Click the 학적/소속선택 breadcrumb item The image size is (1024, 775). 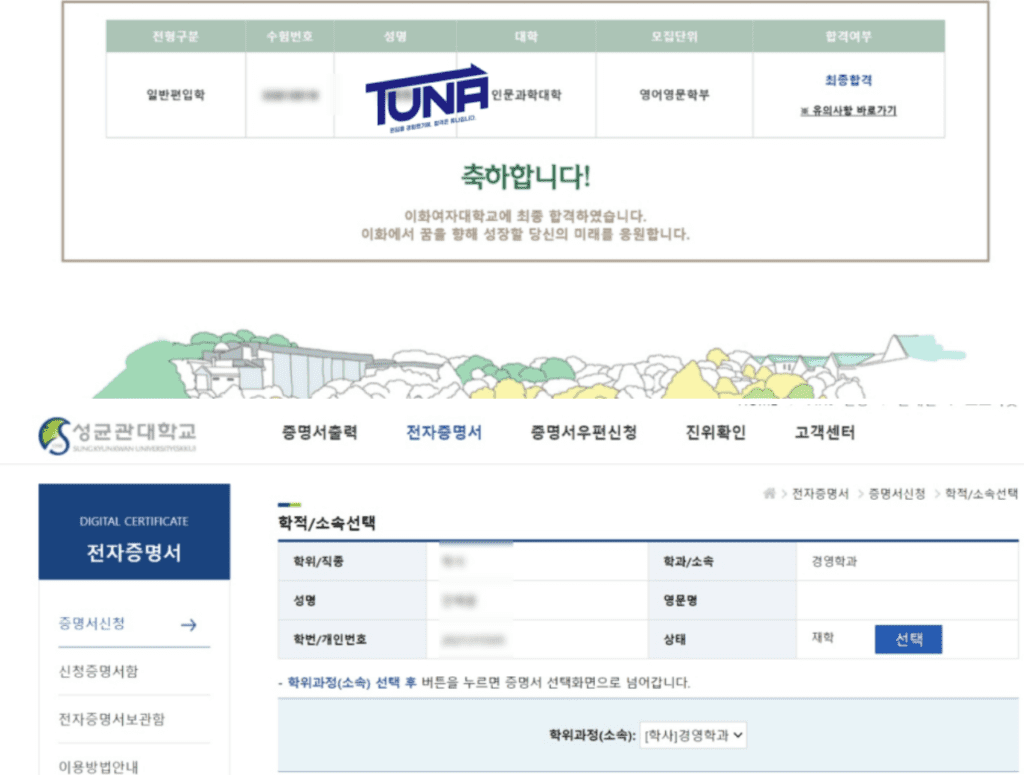[x=982, y=494]
